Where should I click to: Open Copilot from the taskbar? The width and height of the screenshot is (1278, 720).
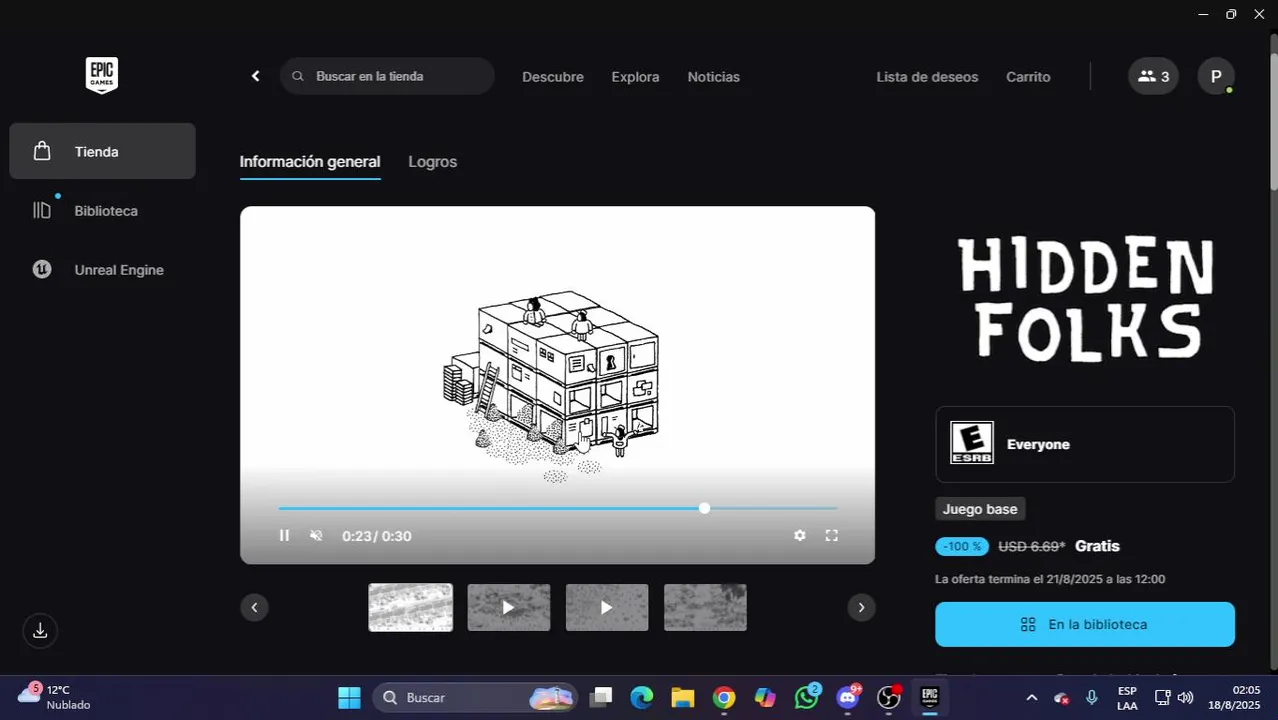click(x=765, y=698)
